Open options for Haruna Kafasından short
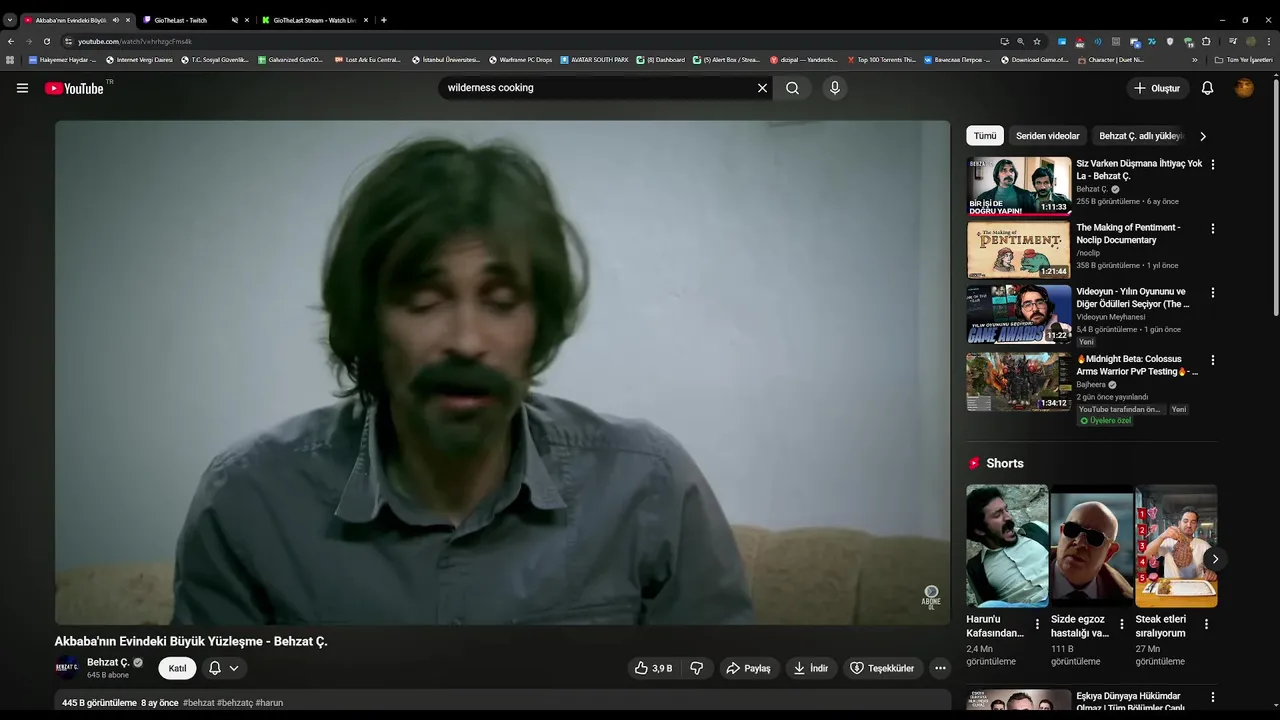Viewport: 1280px width, 720px height. coord(1037,624)
